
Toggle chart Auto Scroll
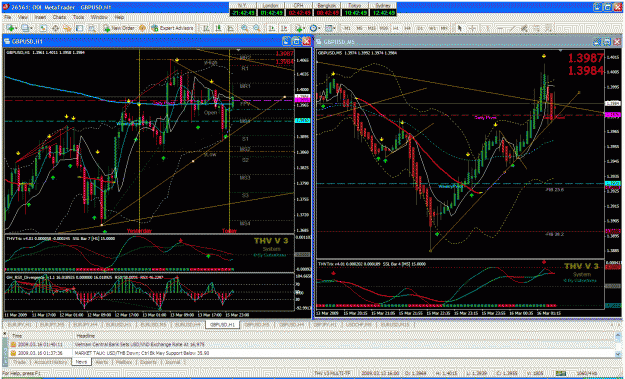coord(271,28)
